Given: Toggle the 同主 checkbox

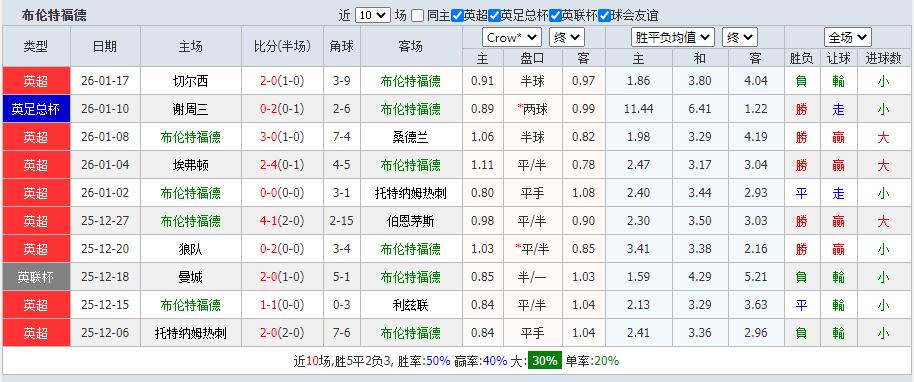Looking at the screenshot, I should tap(417, 16).
